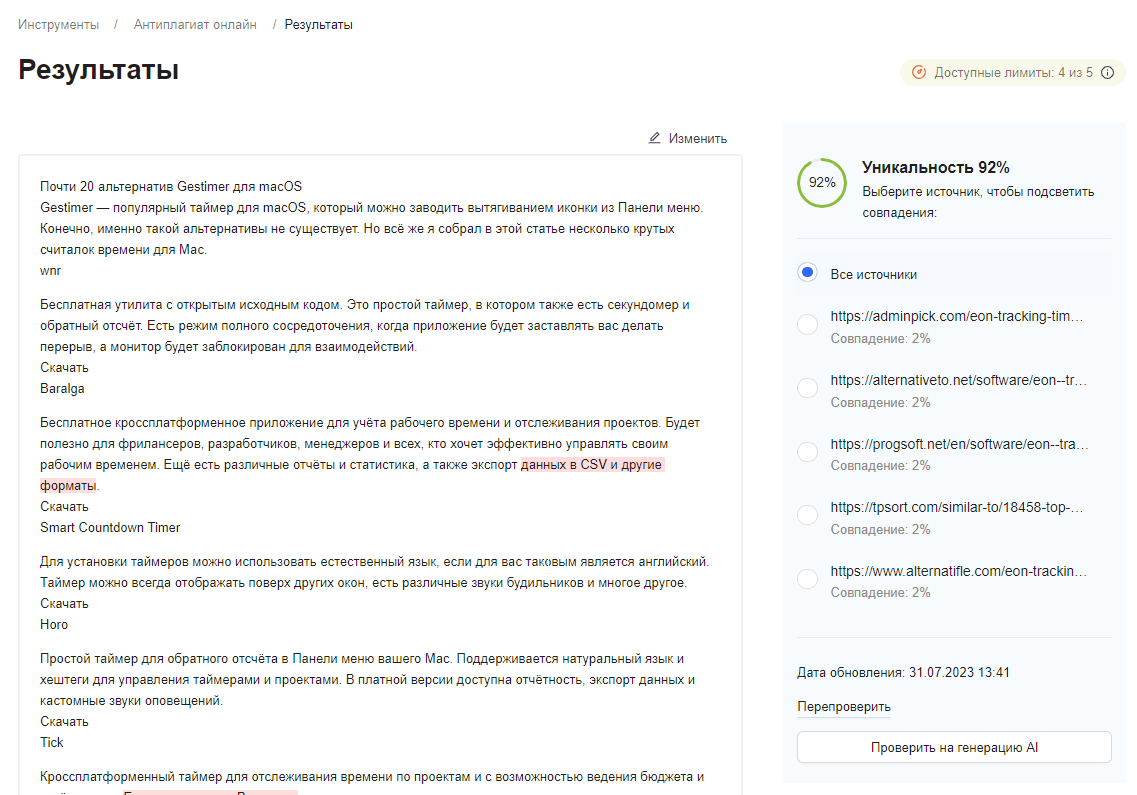Select the adminpick.com source radio button
The image size is (1137, 795).
(807, 324)
